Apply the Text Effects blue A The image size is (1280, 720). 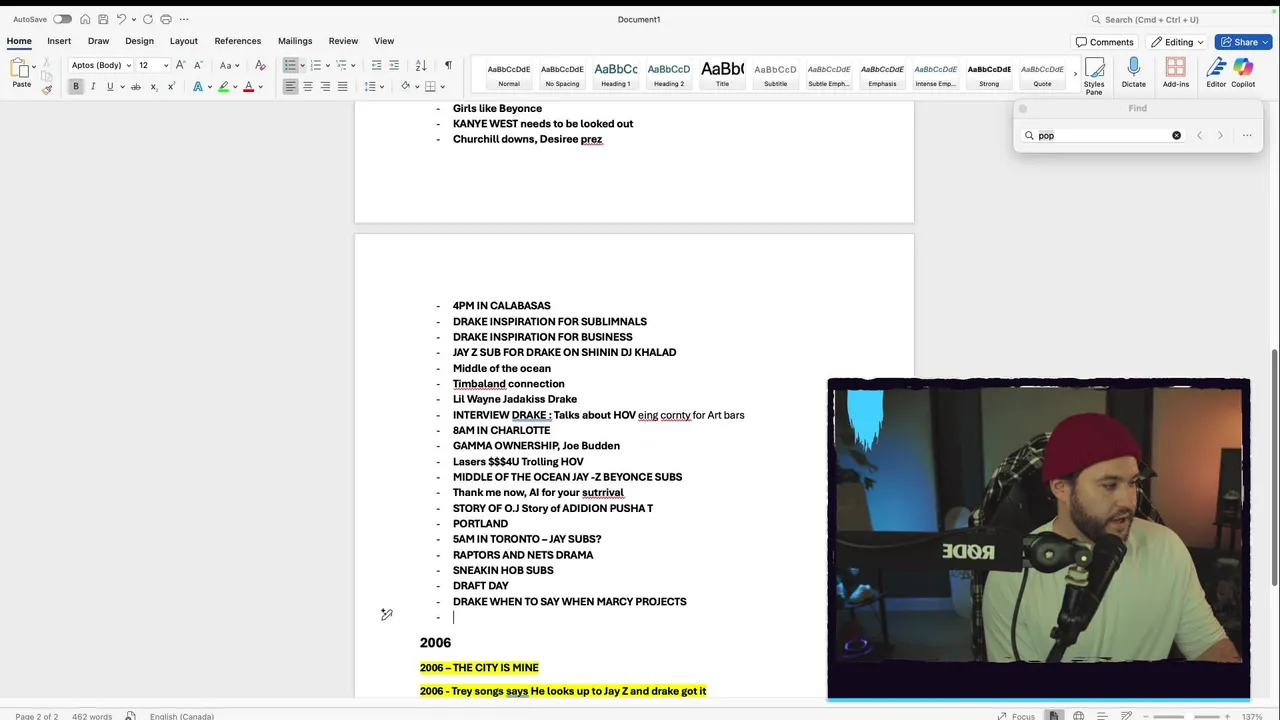click(197, 87)
